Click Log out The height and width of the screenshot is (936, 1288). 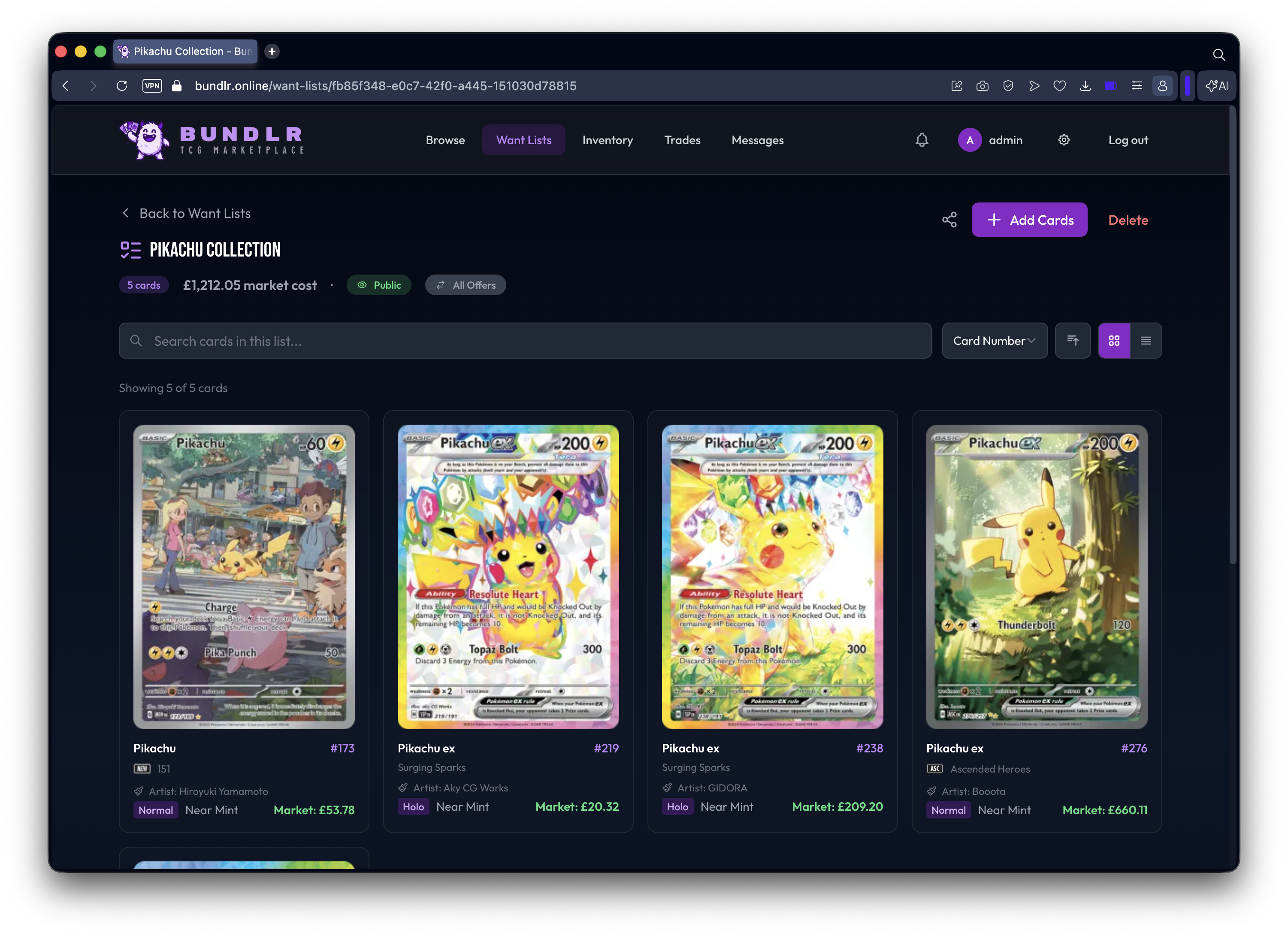tap(1128, 140)
